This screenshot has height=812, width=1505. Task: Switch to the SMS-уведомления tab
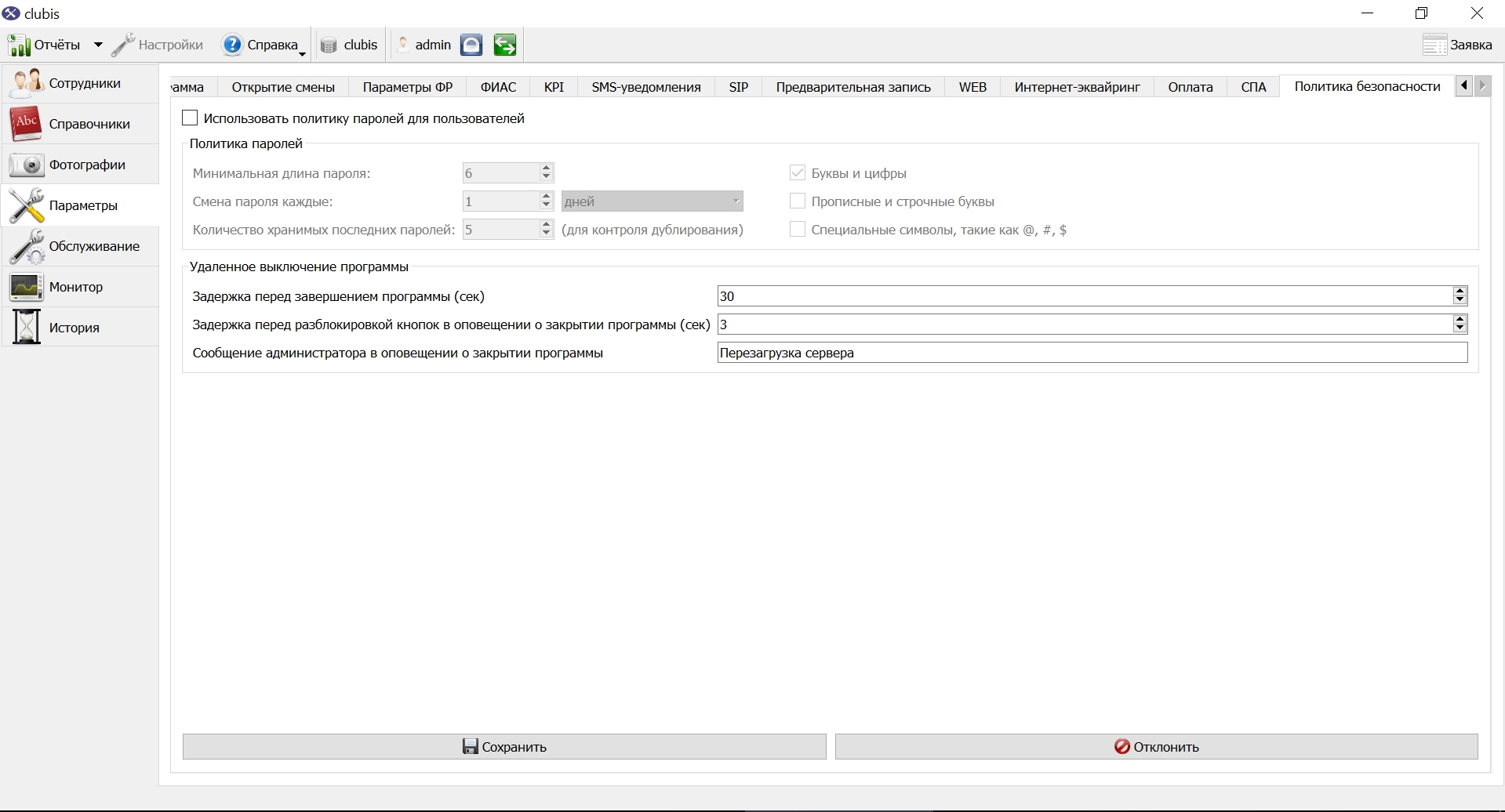pos(645,87)
